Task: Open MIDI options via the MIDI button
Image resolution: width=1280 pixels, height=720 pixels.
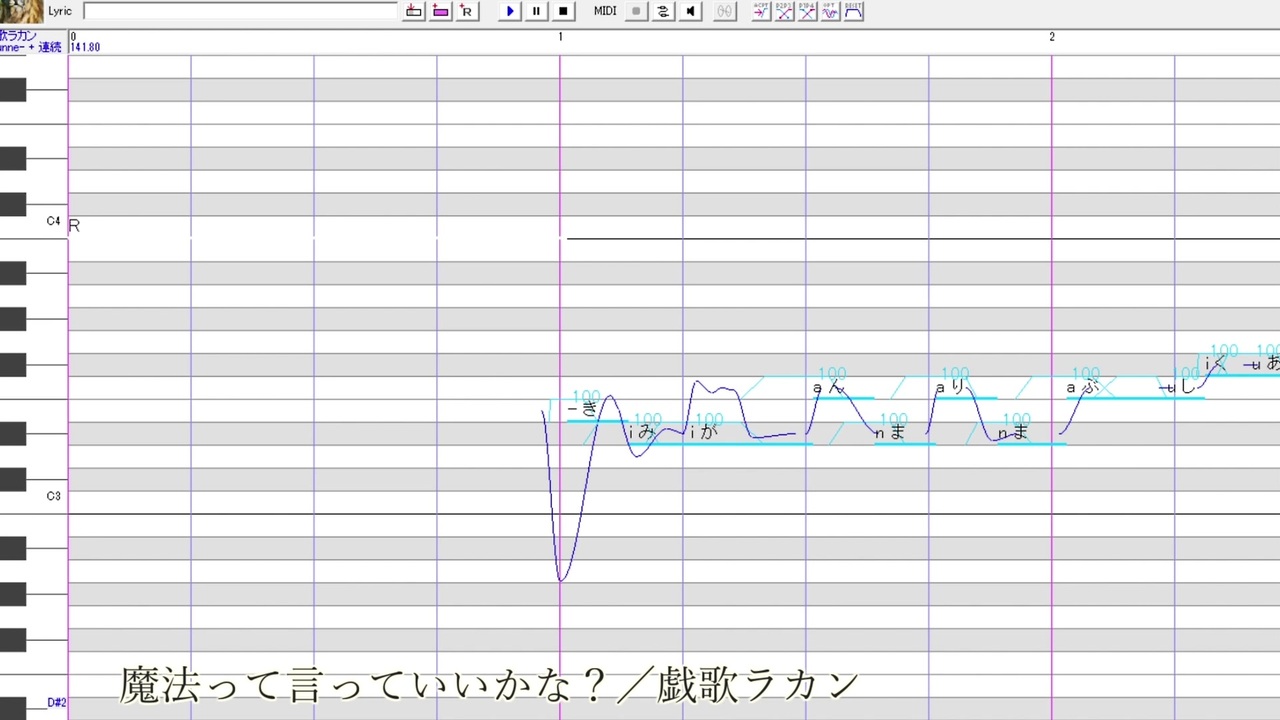Action: pos(604,11)
